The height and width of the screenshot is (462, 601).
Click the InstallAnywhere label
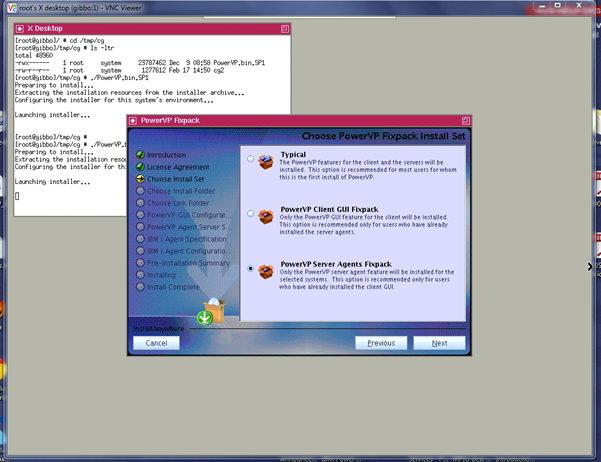tap(159, 329)
